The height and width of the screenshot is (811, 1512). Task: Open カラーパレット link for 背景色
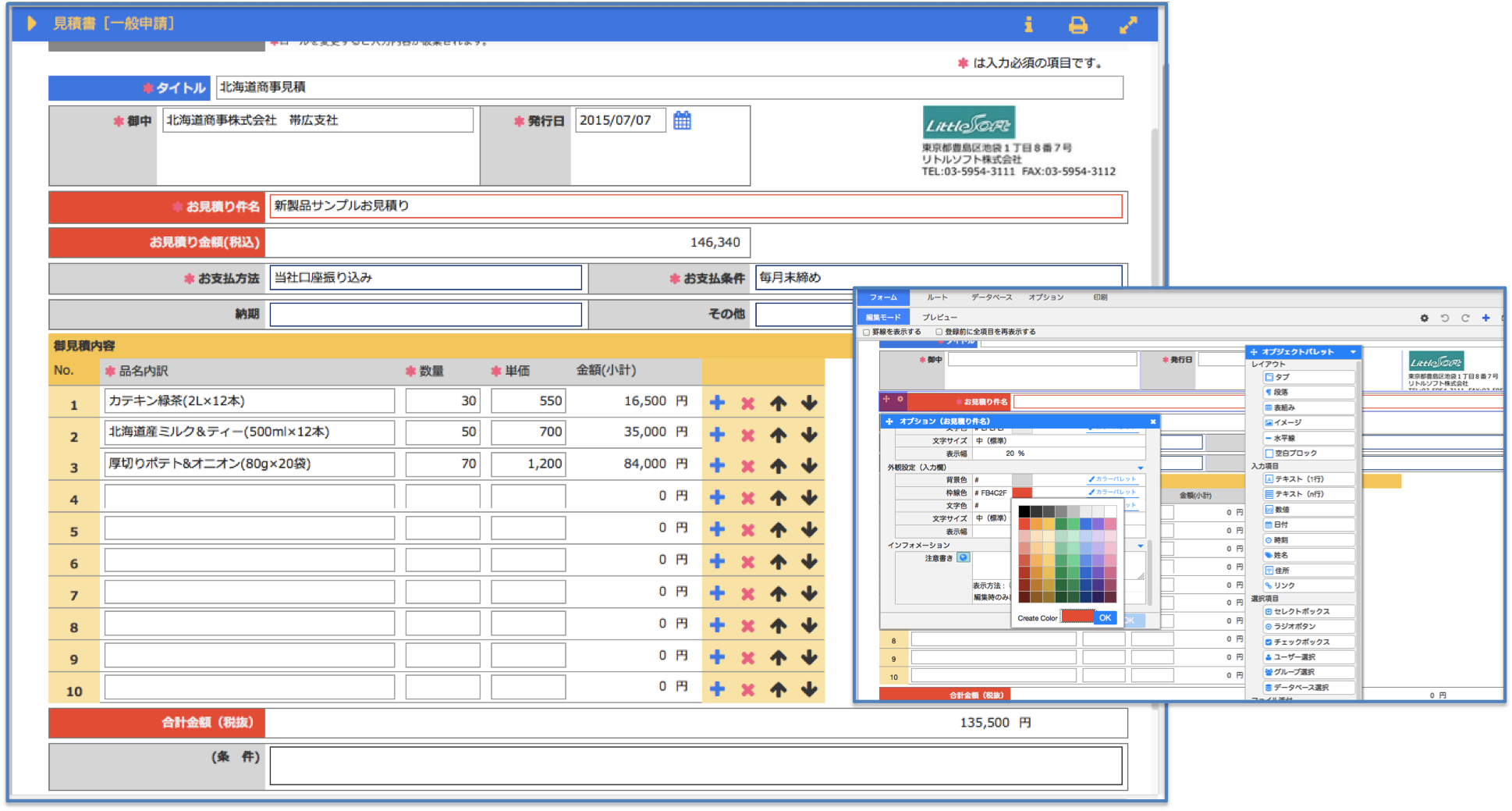pos(1113,479)
